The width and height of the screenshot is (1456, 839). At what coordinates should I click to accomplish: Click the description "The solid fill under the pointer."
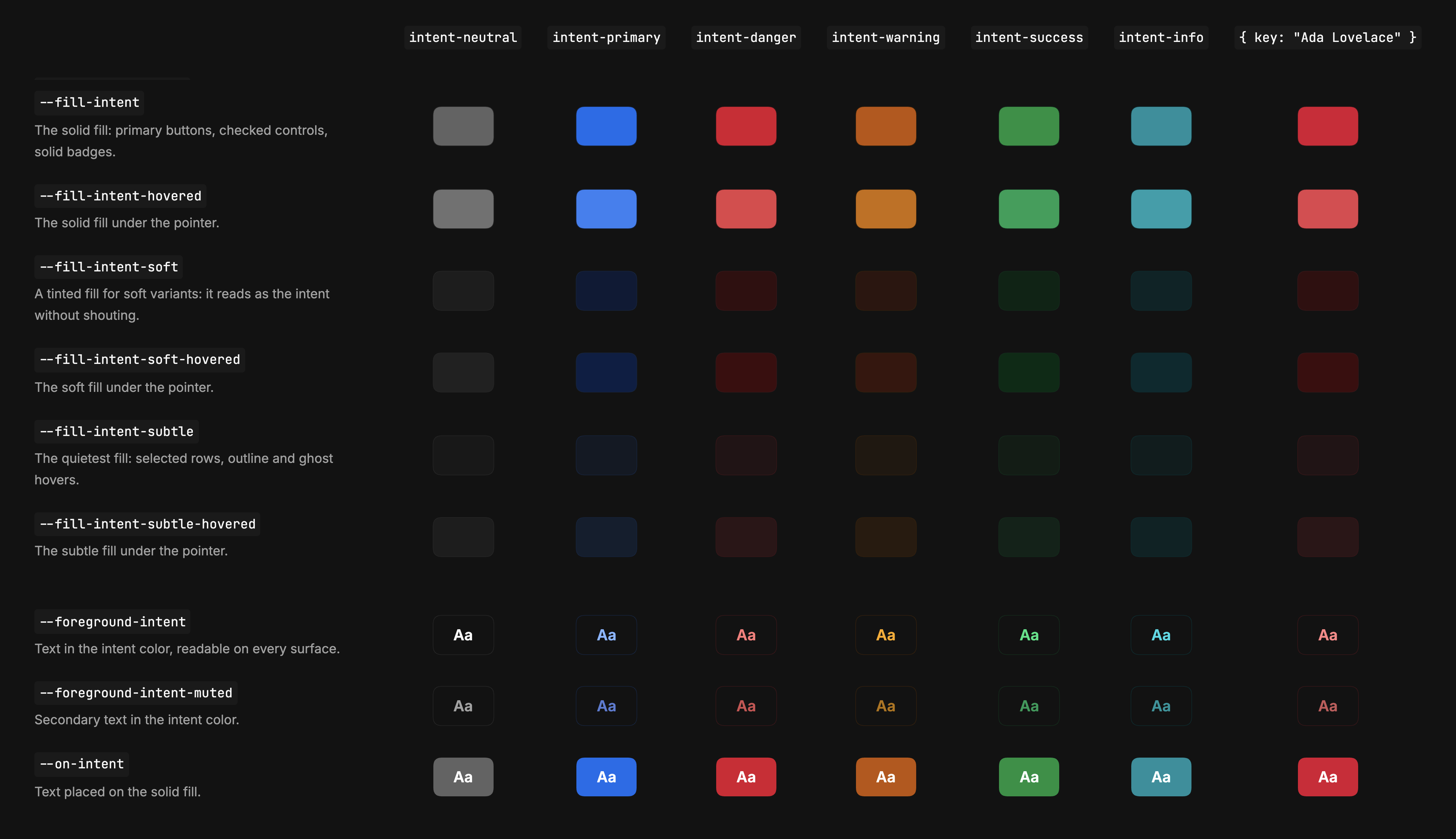coord(127,223)
